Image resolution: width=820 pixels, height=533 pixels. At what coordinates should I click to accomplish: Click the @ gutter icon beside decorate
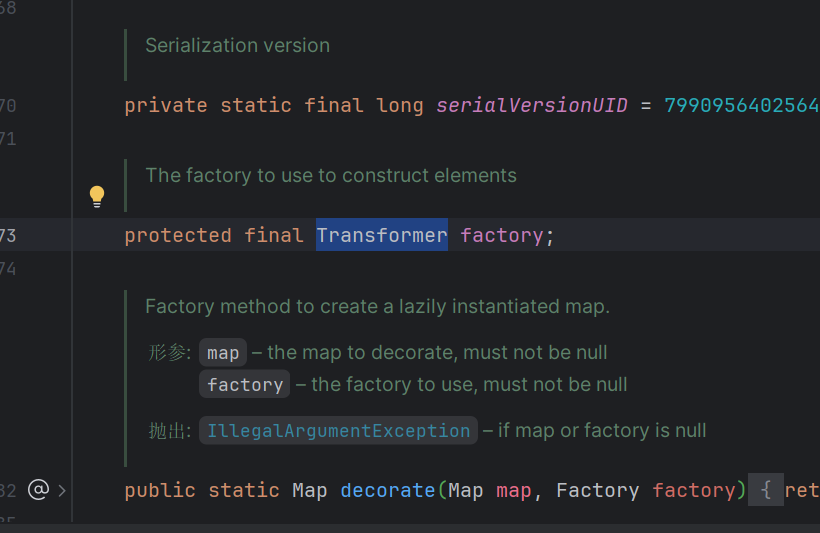pos(38,490)
